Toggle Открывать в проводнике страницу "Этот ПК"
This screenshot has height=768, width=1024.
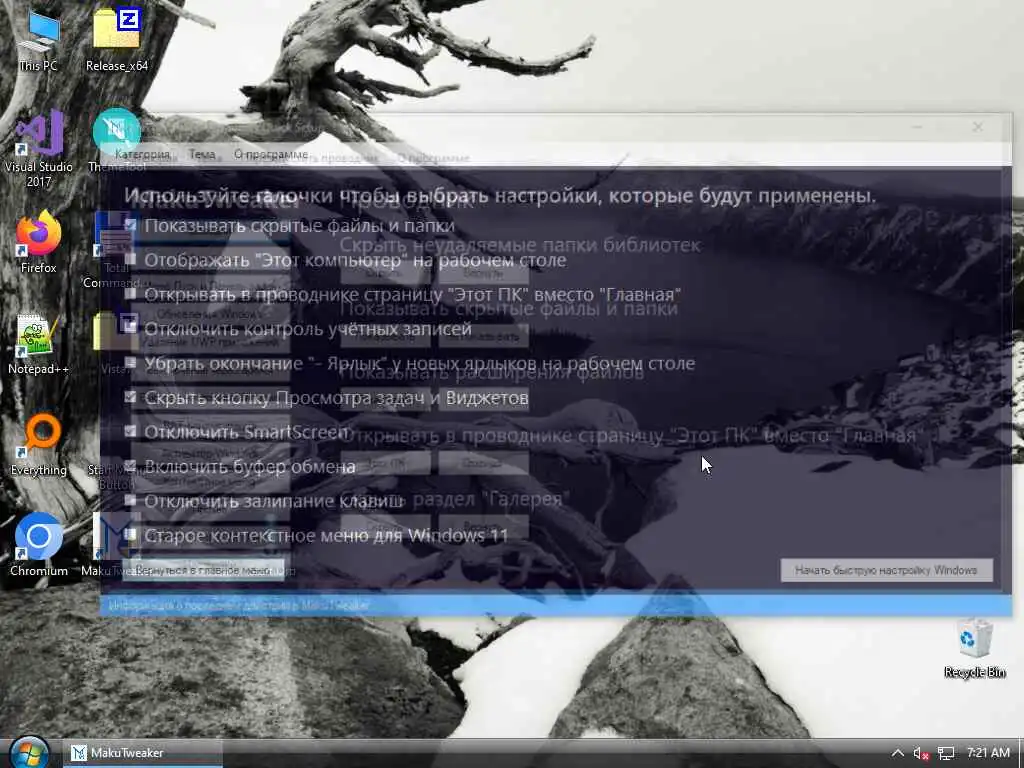pos(131,294)
